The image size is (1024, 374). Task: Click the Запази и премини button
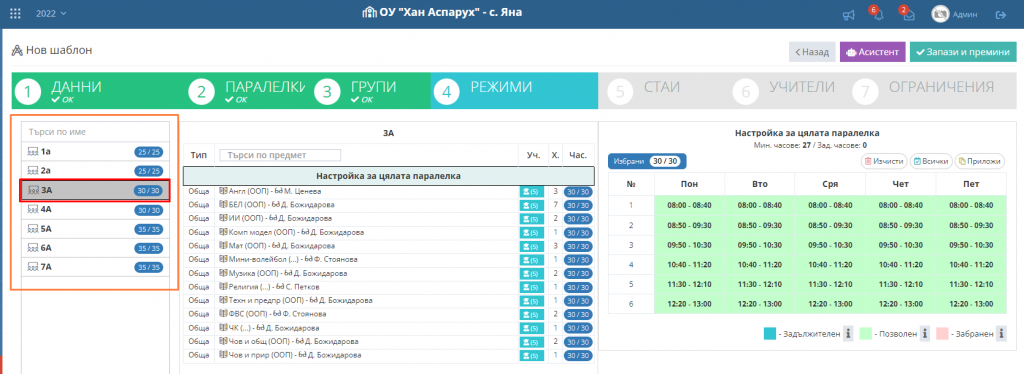click(x=963, y=52)
